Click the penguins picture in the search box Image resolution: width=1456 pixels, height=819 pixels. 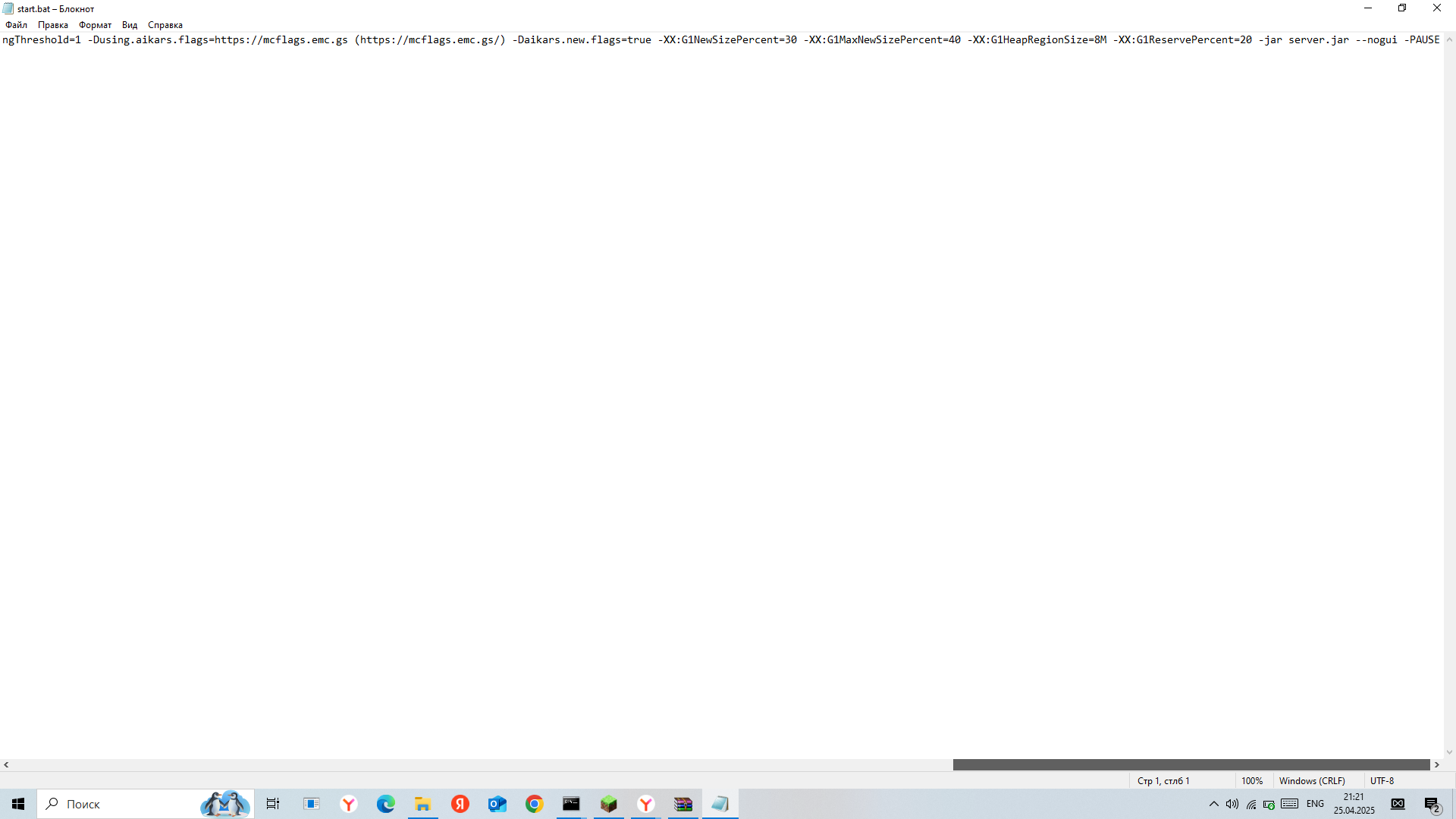(224, 804)
